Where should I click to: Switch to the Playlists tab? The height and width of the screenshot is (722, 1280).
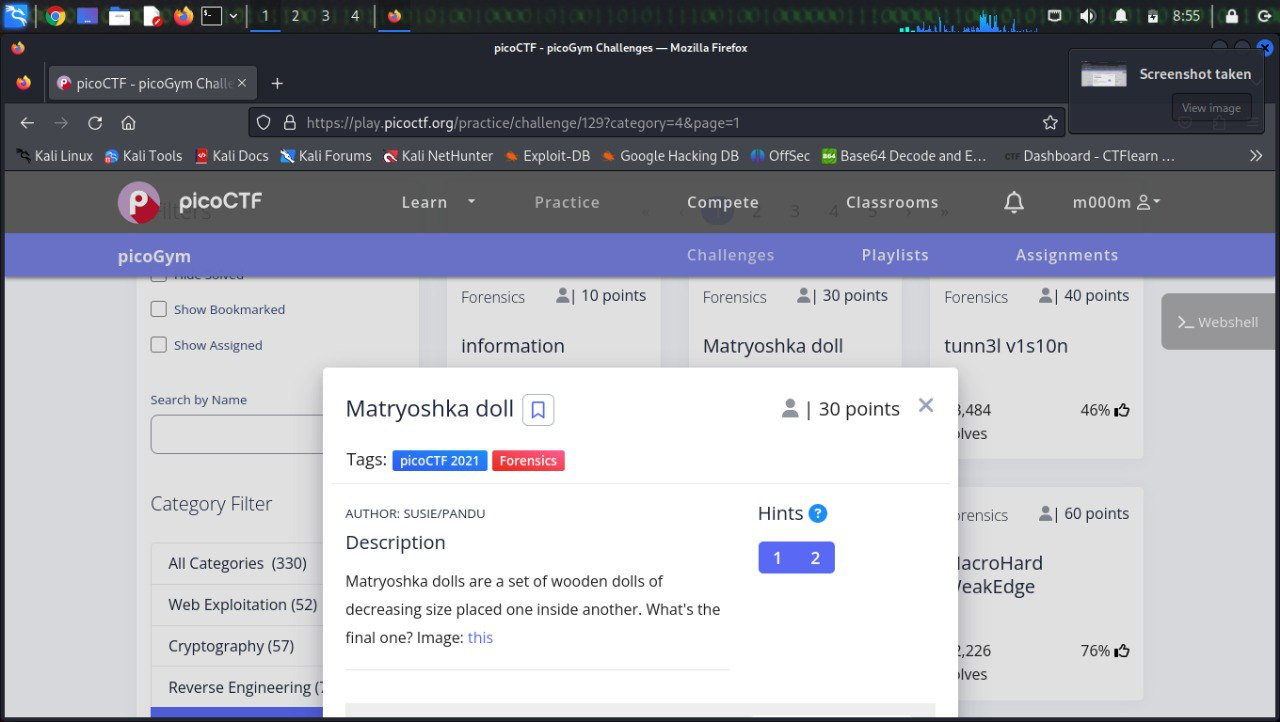(x=895, y=255)
